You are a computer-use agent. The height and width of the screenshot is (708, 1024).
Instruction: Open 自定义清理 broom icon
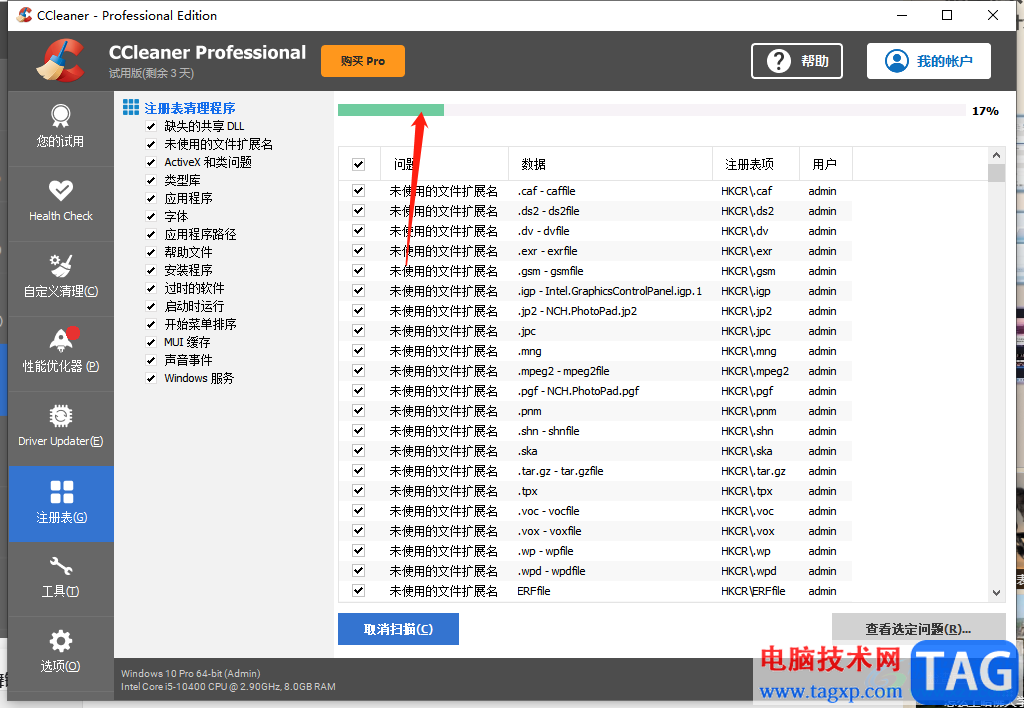61,266
